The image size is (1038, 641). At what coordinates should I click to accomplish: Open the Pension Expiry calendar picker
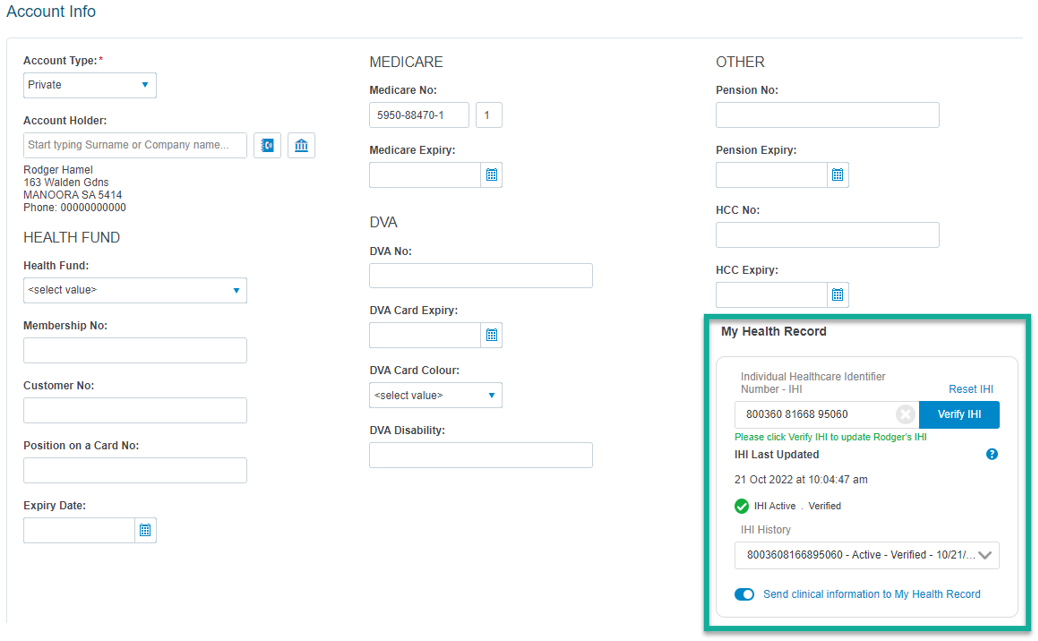[837, 175]
